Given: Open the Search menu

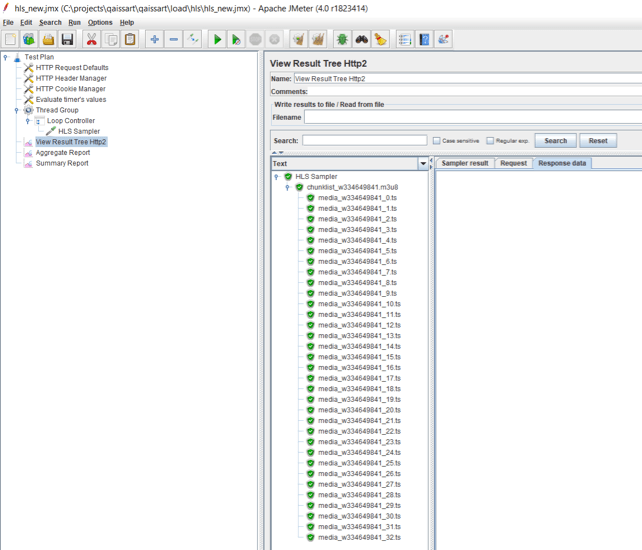Looking at the screenshot, I should (50, 23).
